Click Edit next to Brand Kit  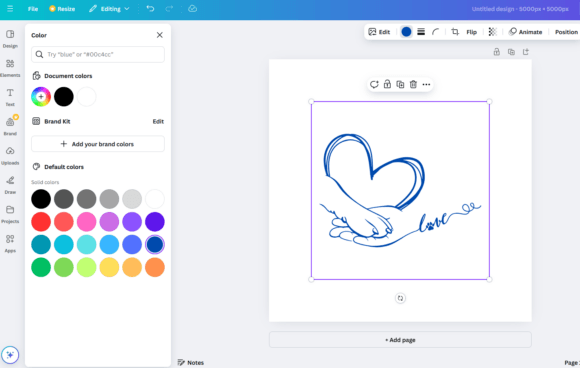tap(158, 121)
